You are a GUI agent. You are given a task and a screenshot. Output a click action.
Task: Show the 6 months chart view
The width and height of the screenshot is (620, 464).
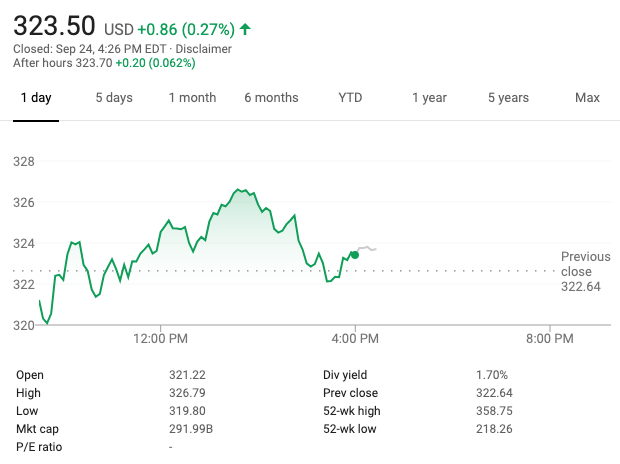271,98
